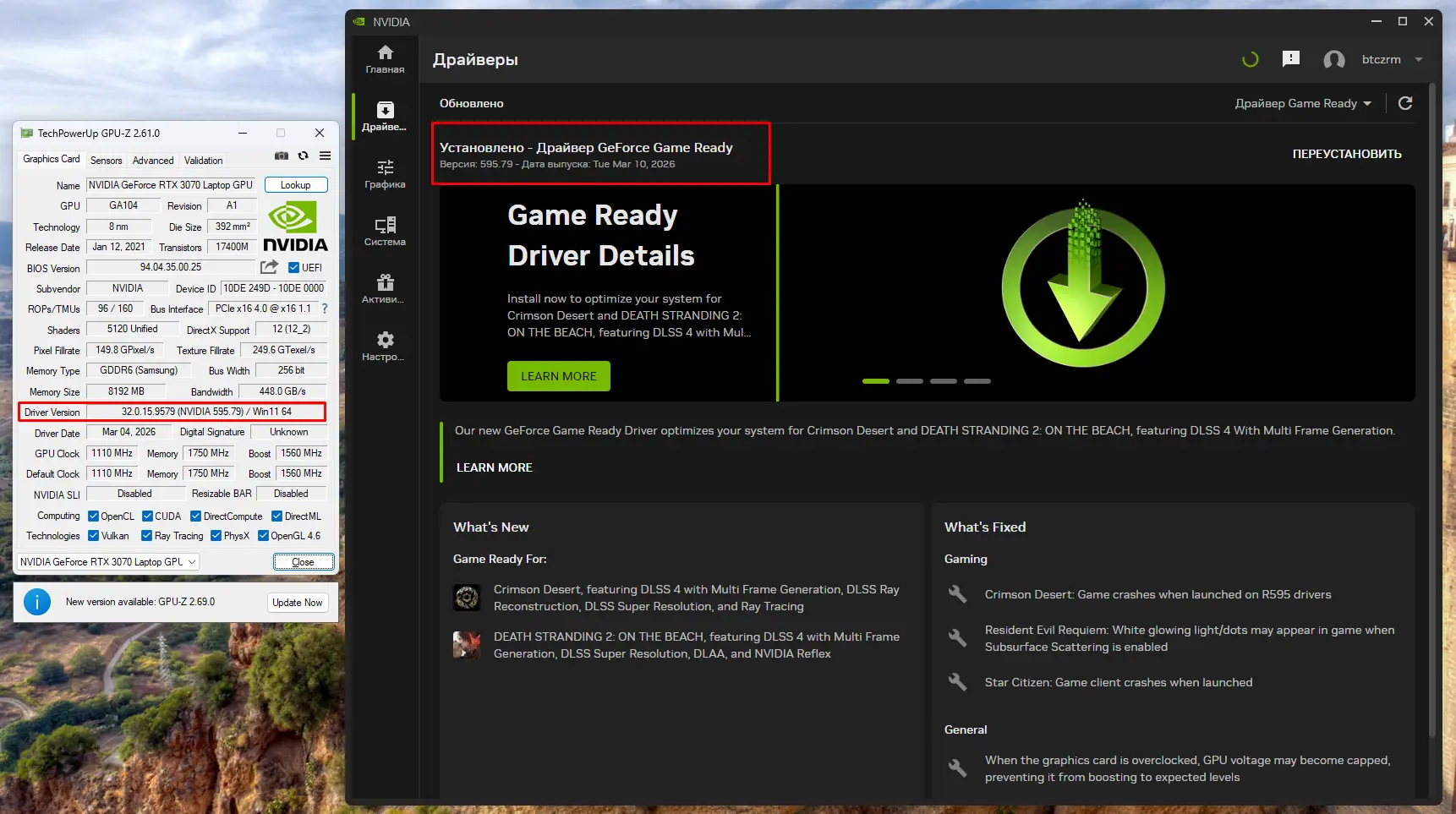Select the first green carousel indicator
This screenshot has height=814, width=1456.
pyautogui.click(x=876, y=381)
